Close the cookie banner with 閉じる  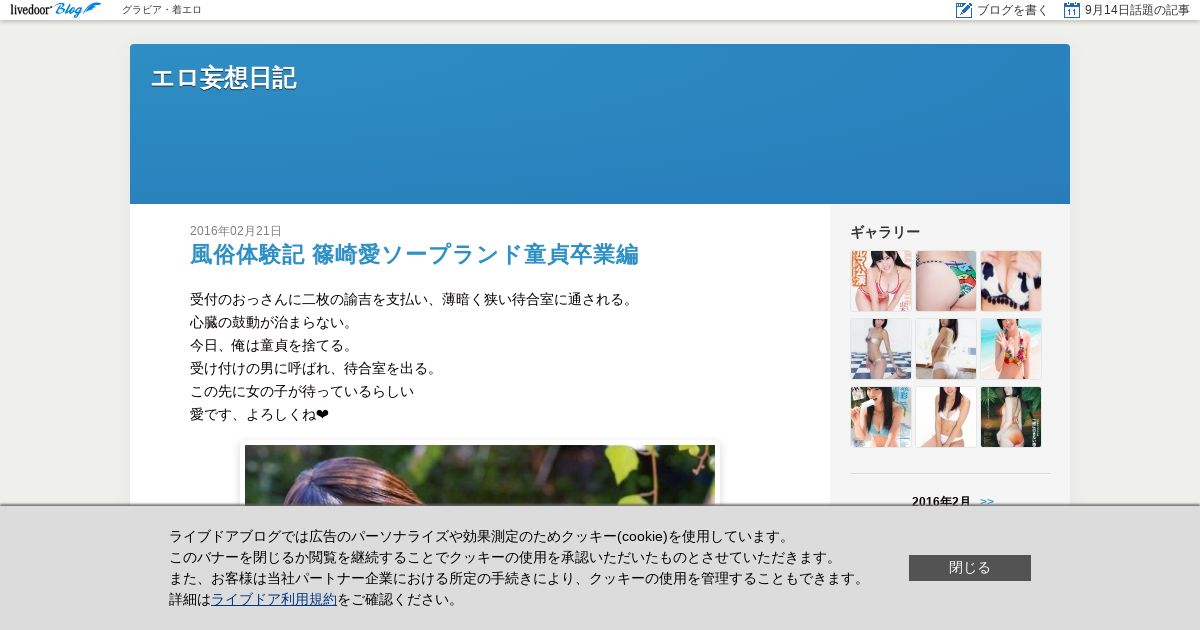(970, 568)
